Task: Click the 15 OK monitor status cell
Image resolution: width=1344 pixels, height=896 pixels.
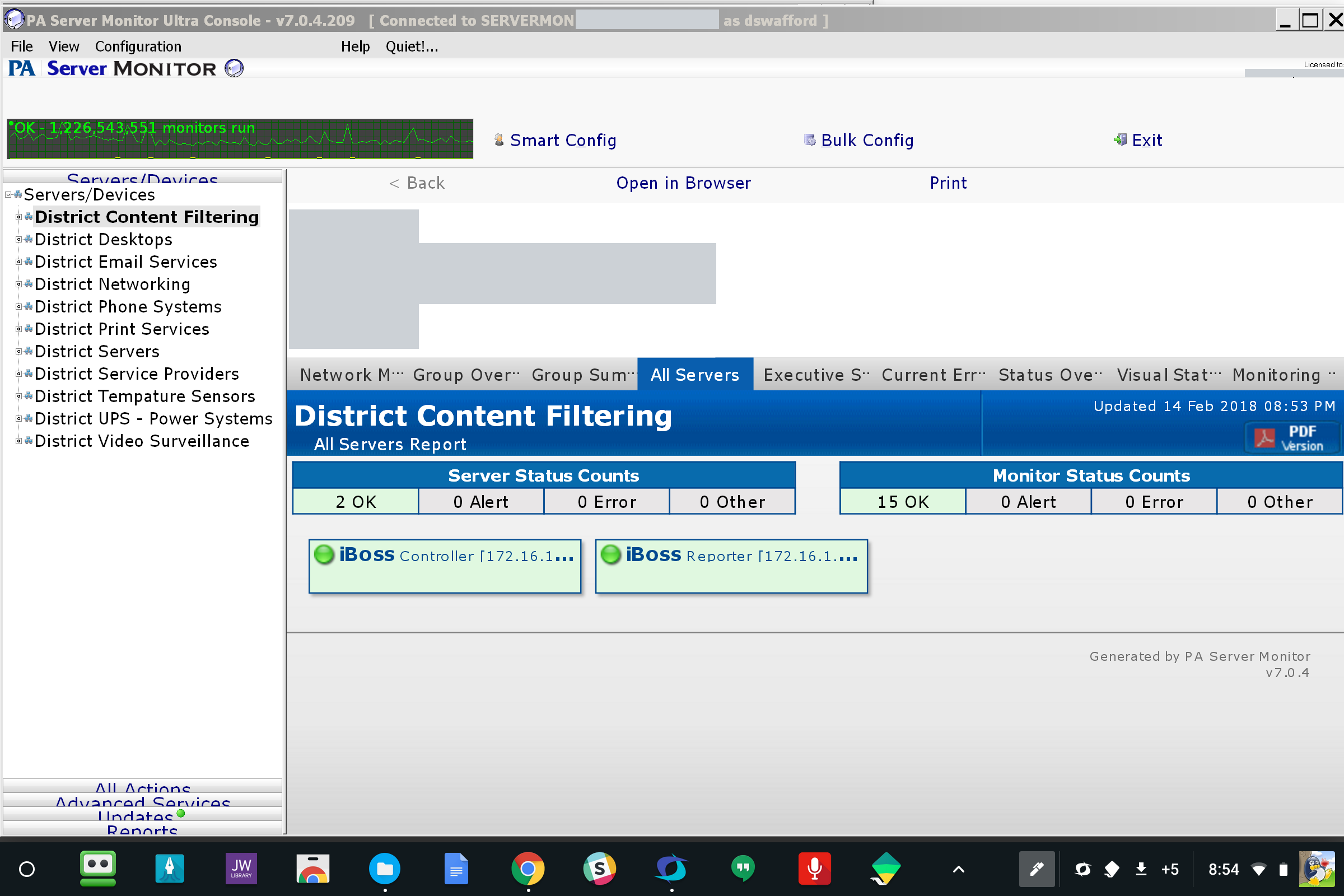Action: [x=903, y=502]
